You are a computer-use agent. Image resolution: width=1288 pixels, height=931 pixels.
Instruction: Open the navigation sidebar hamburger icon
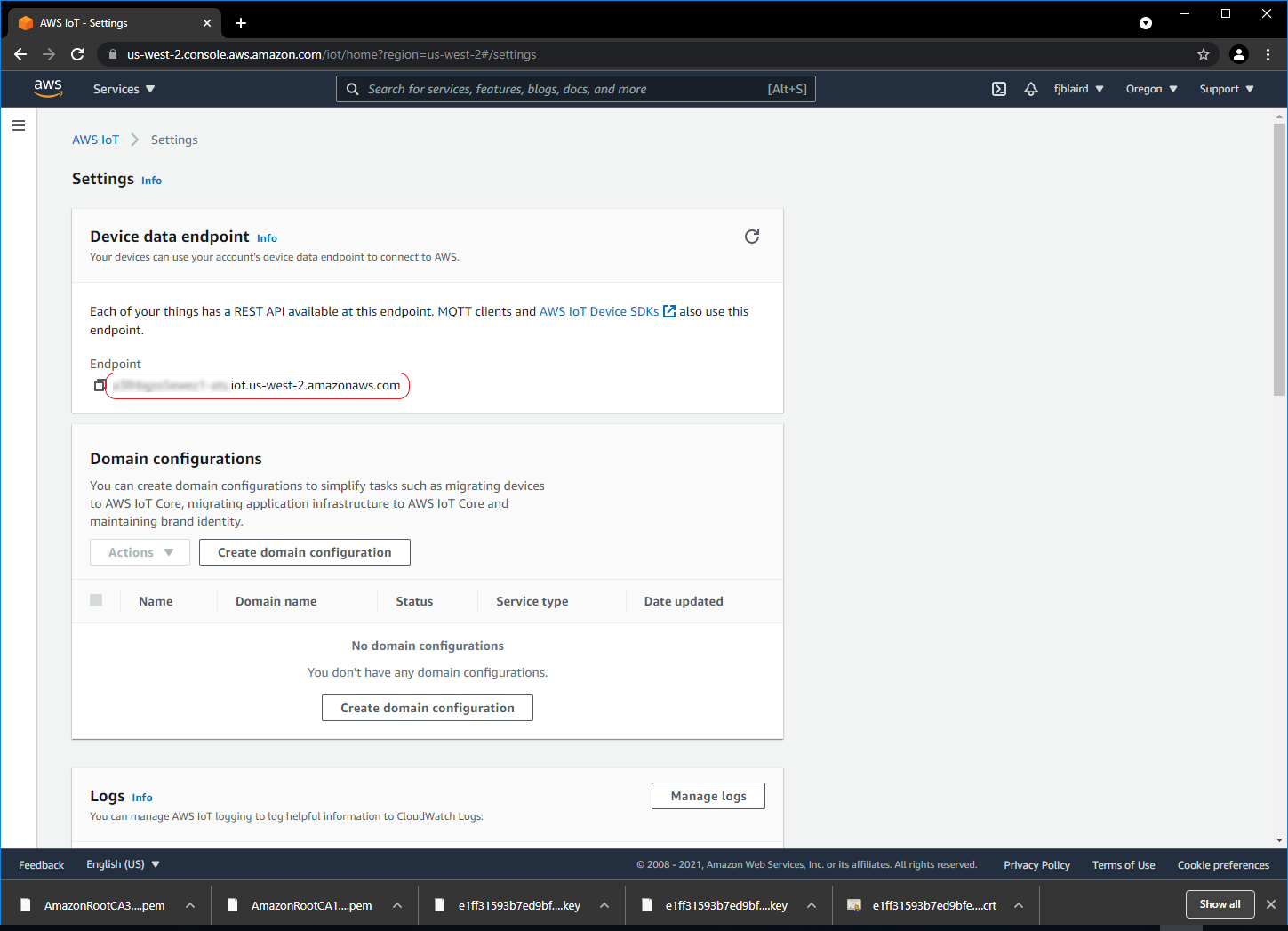click(19, 124)
